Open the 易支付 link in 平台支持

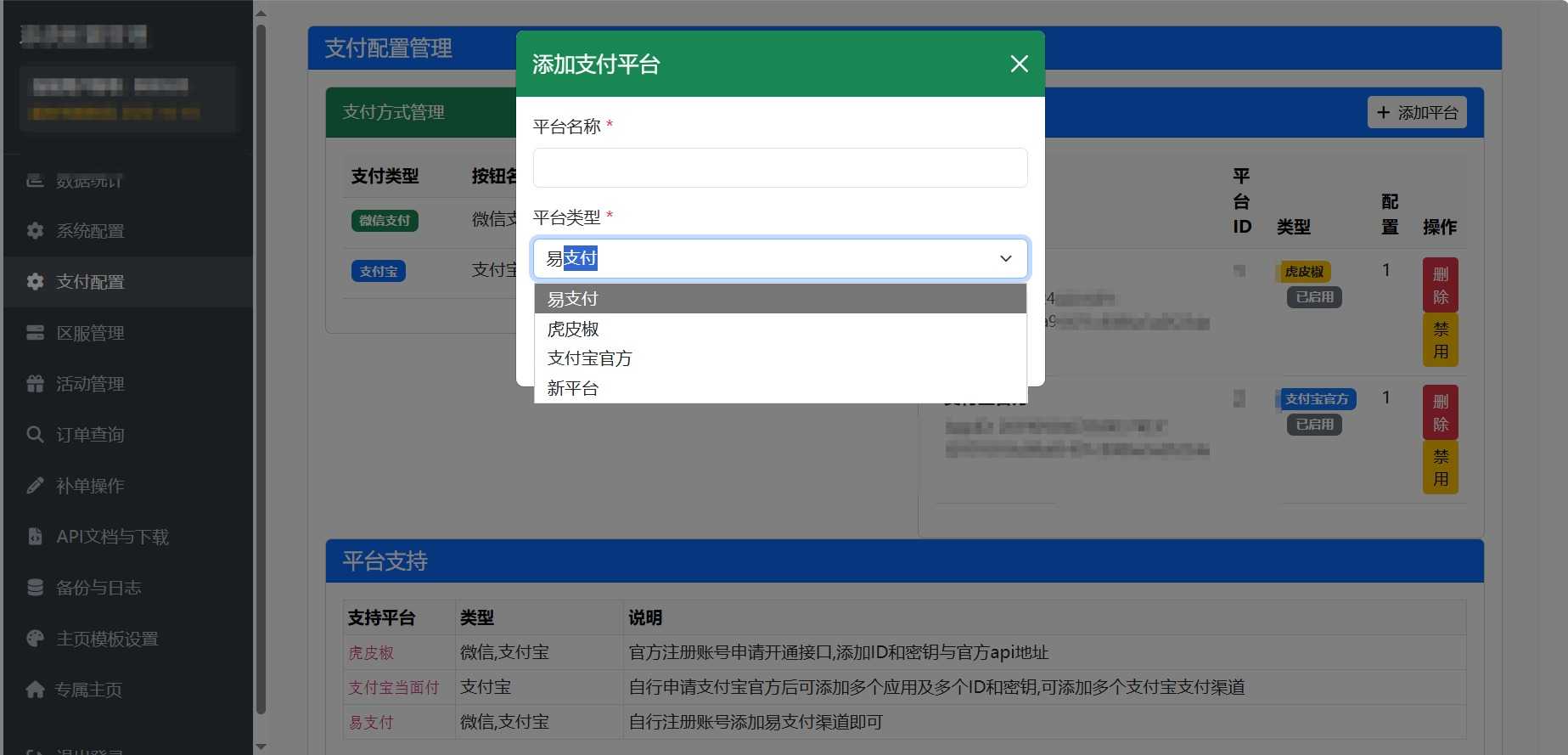(x=371, y=722)
